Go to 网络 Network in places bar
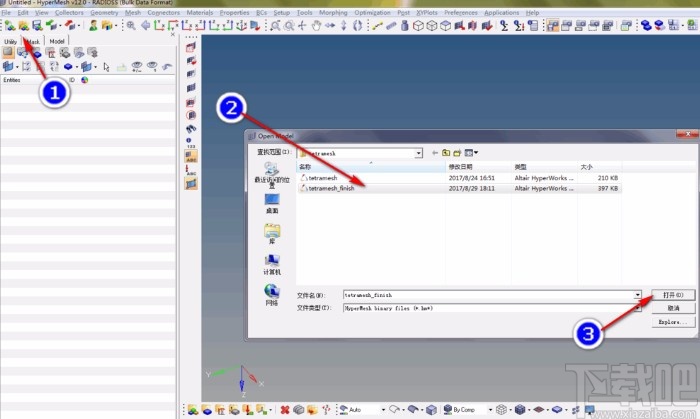The width and height of the screenshot is (700, 419). 272,295
